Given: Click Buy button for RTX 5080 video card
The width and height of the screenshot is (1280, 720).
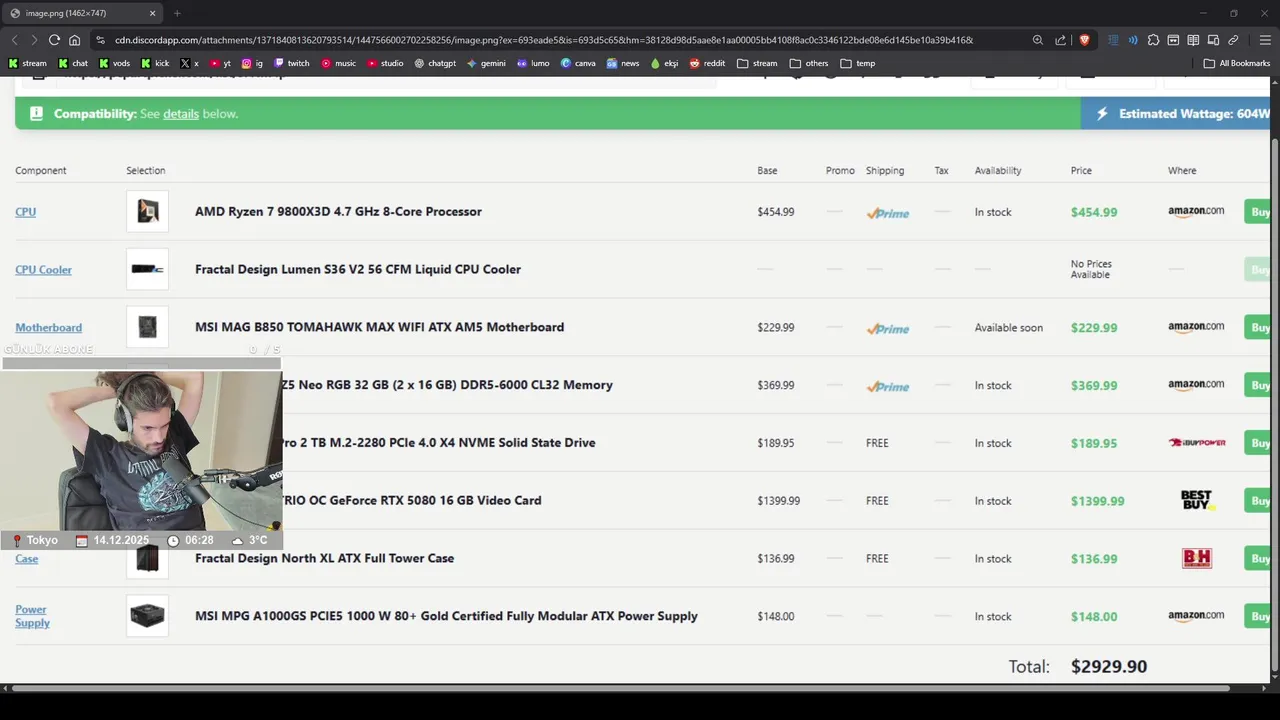Looking at the screenshot, I should coord(1257,501).
